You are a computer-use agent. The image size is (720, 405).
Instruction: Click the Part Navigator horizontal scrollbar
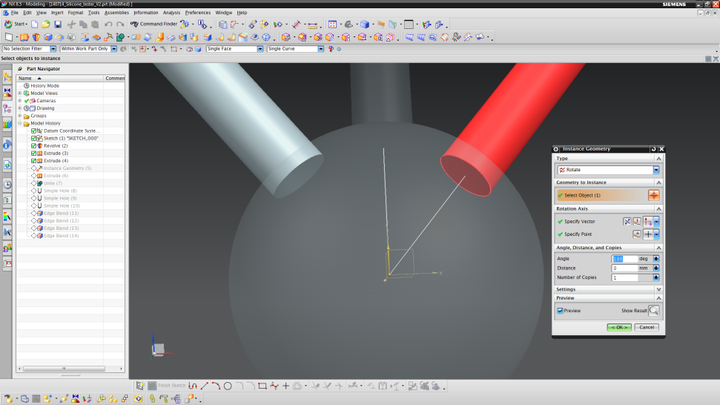coord(64,368)
